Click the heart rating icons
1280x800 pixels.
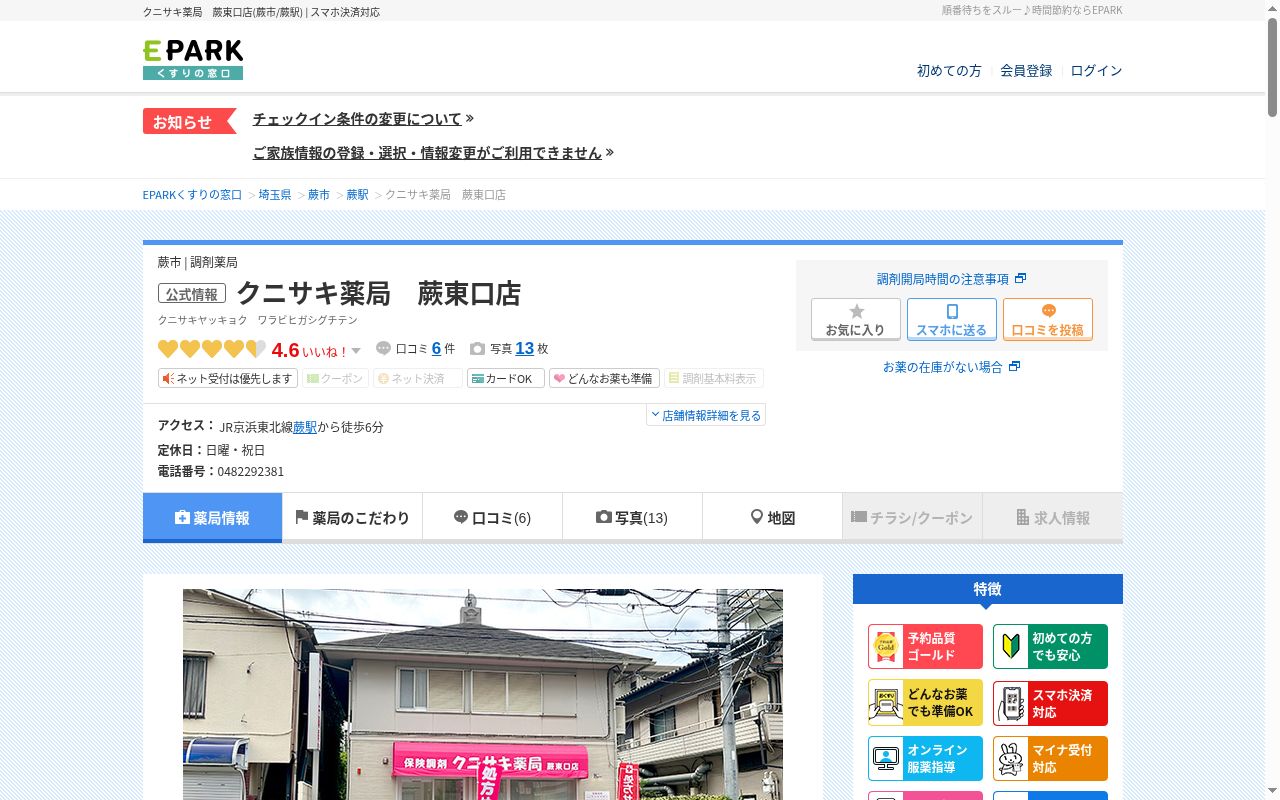[x=212, y=349]
